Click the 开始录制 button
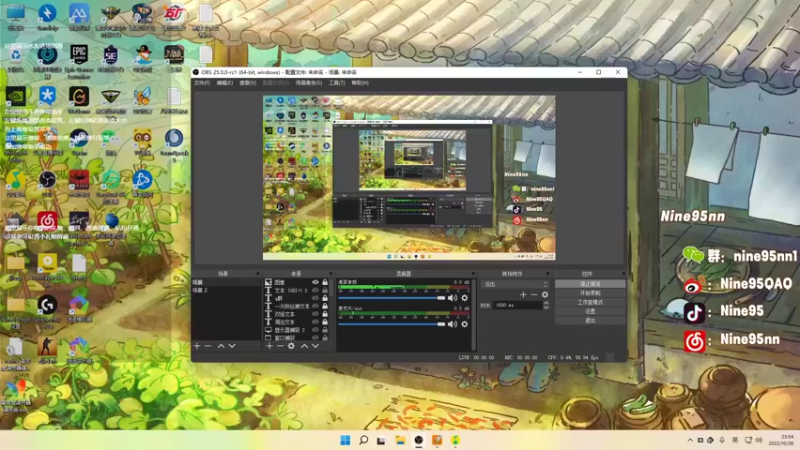This screenshot has height=450, width=800. pyautogui.click(x=590, y=293)
